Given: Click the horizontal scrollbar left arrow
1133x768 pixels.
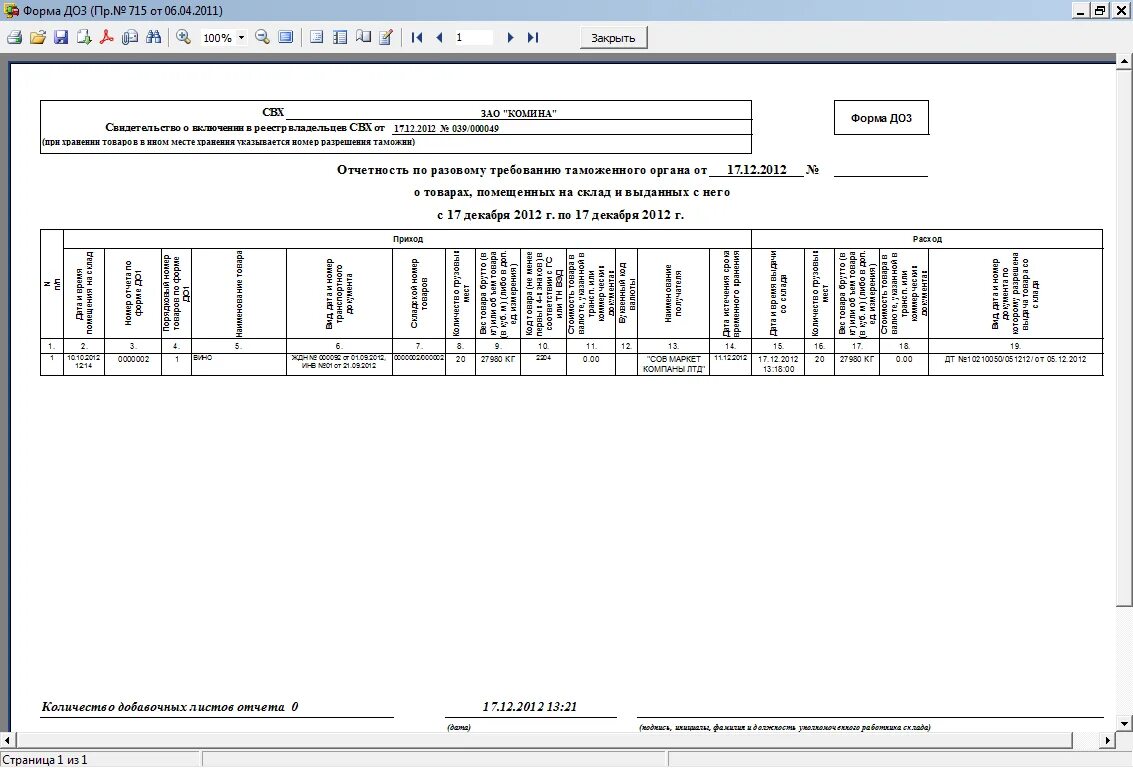Looking at the screenshot, I should (7, 741).
